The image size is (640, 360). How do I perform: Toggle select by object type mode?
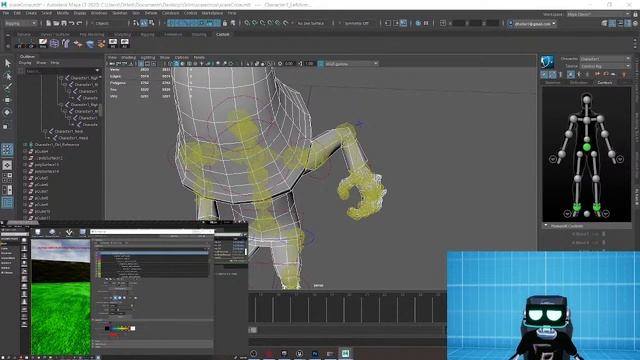coord(144,23)
